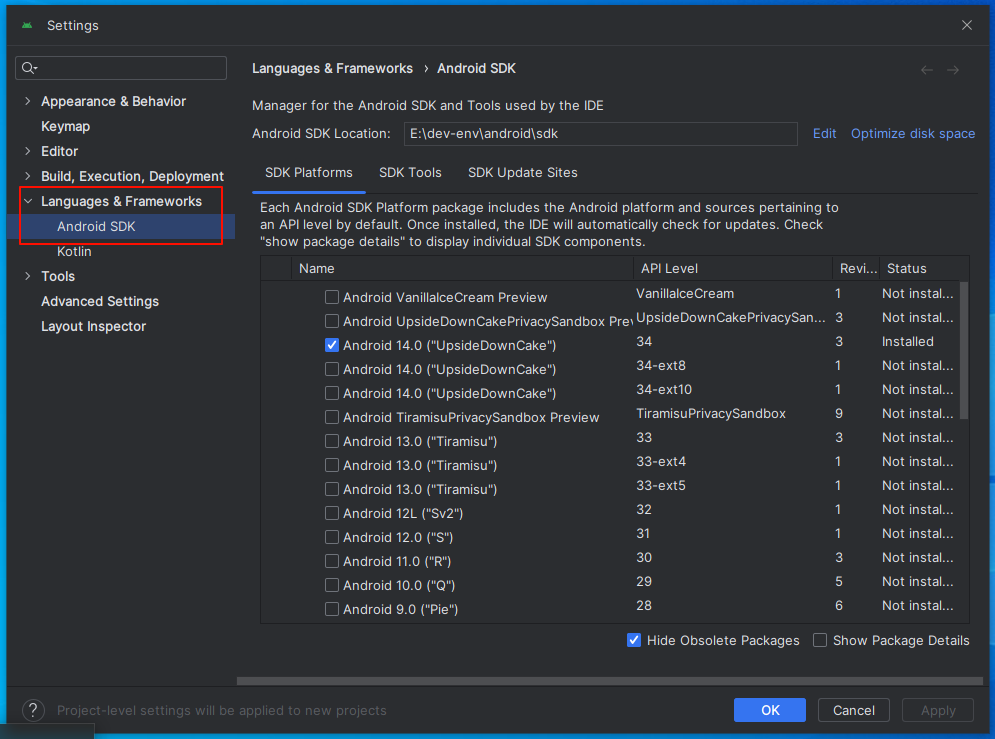Screen dimensions: 995x739
Task: Click the Android Studio logo icon in title bar
Action: tap(27, 25)
